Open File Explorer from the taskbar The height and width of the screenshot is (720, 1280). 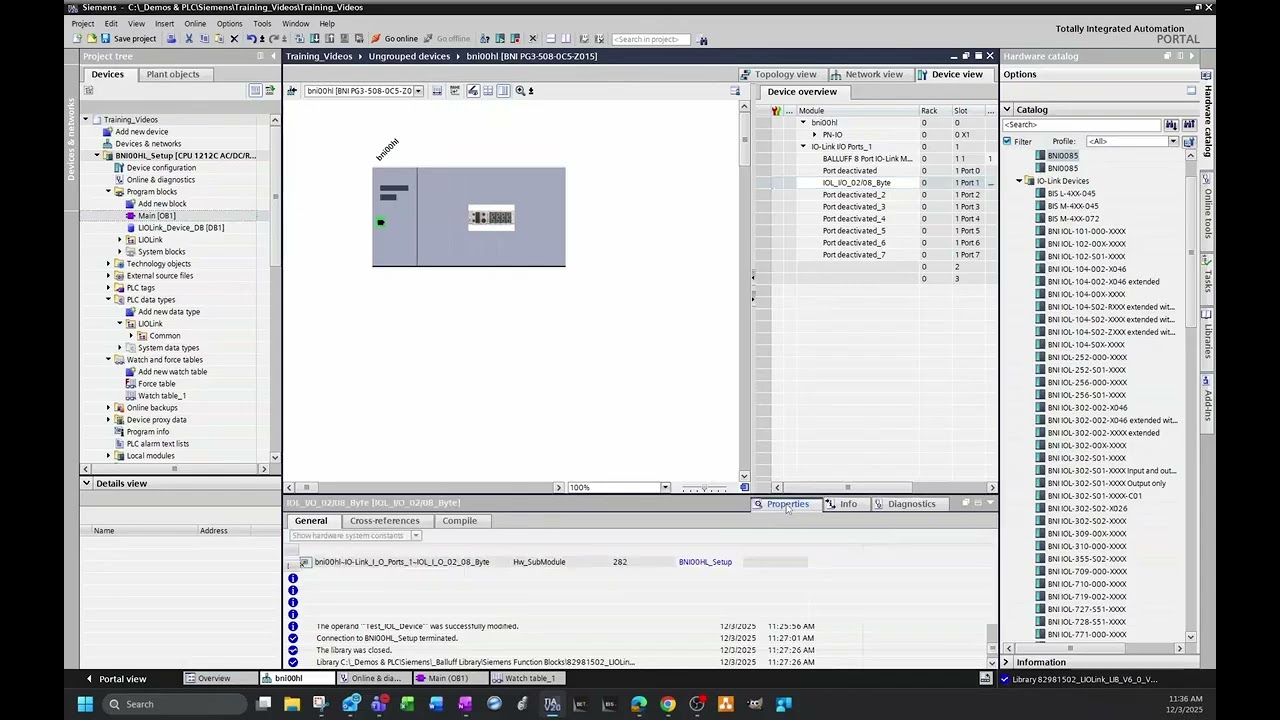[291, 704]
